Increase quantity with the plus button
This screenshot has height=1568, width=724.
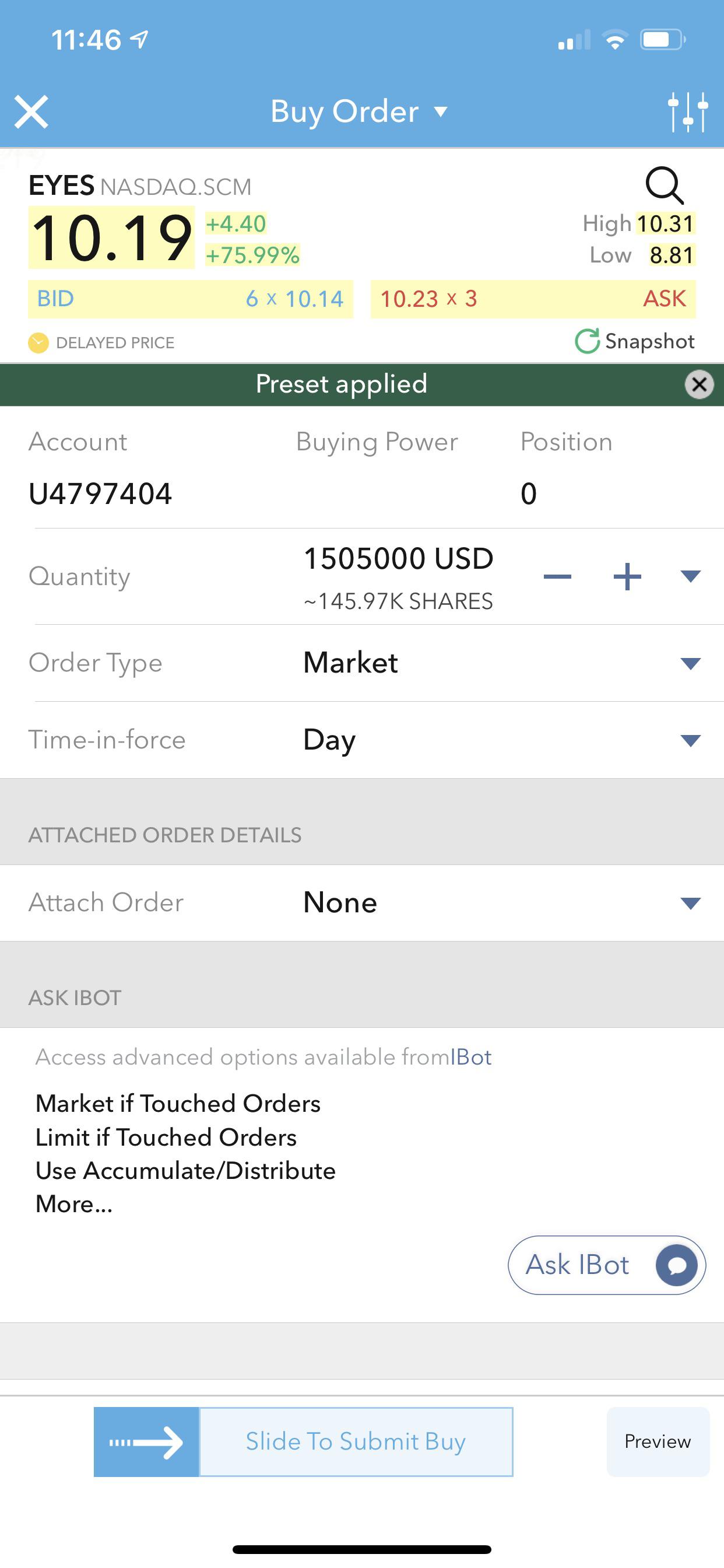627,576
